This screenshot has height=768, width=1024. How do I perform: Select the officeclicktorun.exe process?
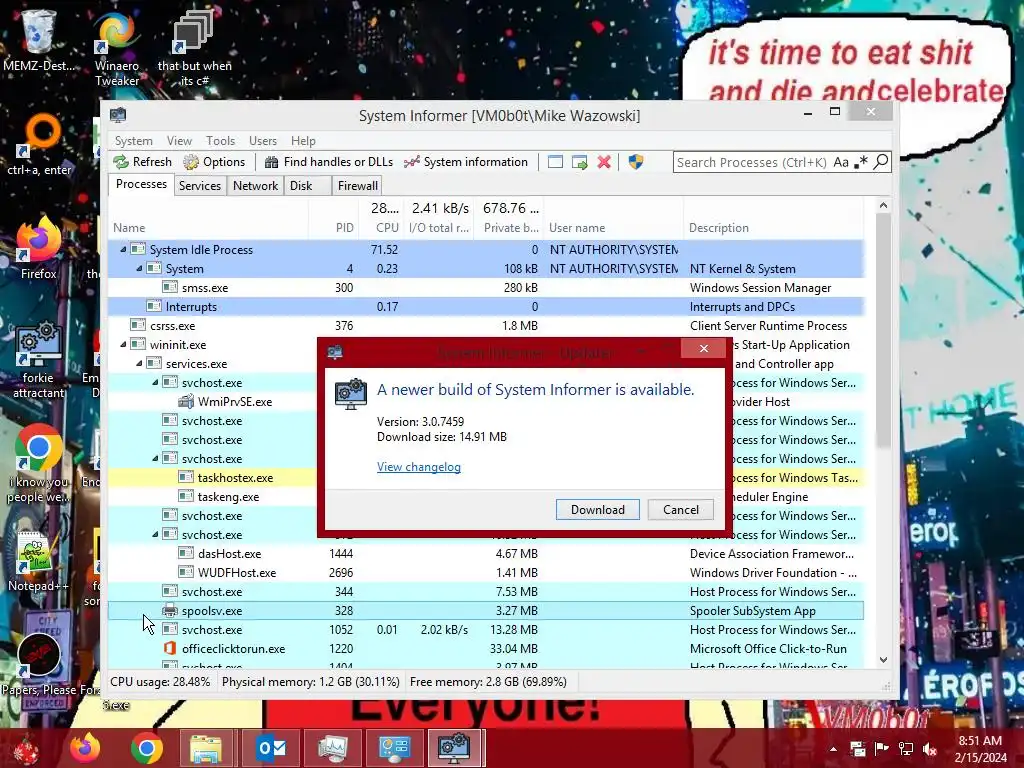[486, 648]
